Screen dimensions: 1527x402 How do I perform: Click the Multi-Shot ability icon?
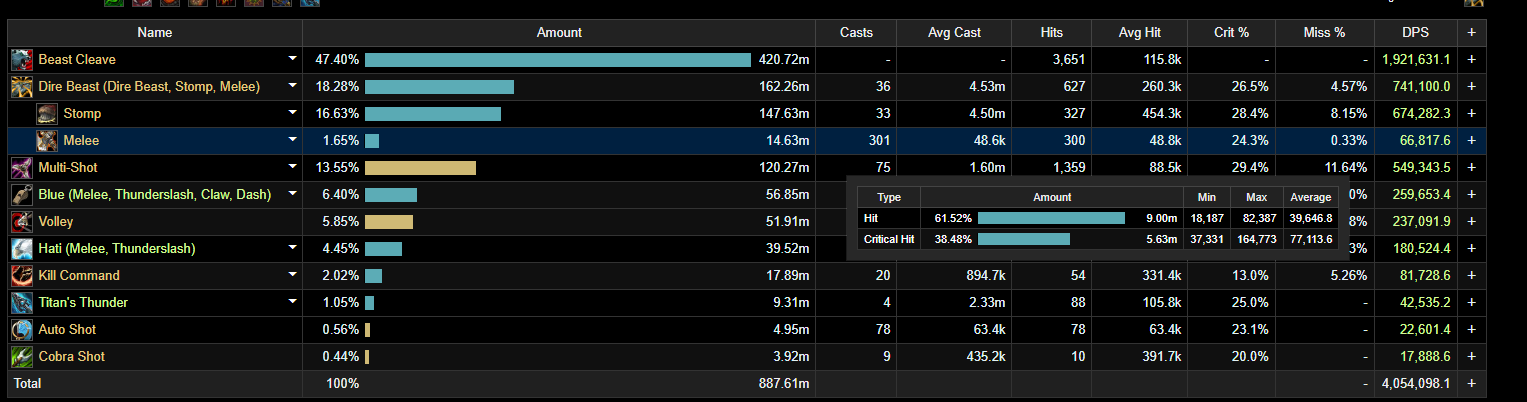pyautogui.click(x=21, y=168)
